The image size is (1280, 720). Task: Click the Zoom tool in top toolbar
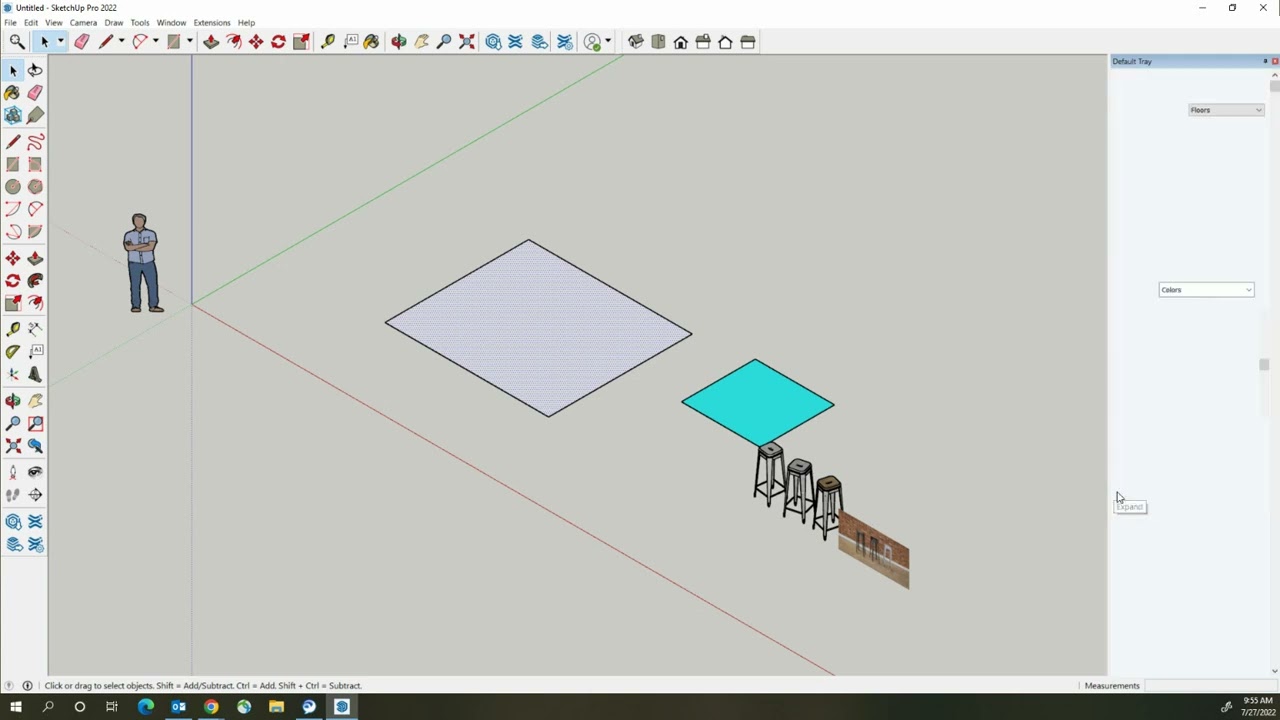tap(444, 41)
